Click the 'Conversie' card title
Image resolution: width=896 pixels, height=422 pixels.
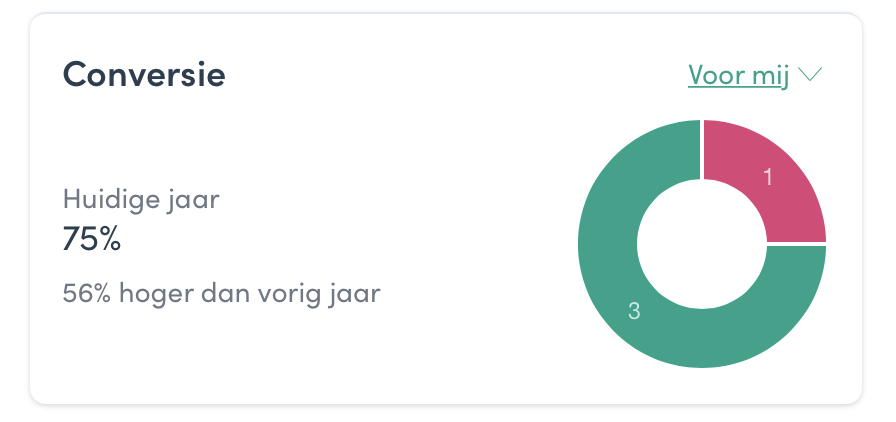coord(144,75)
